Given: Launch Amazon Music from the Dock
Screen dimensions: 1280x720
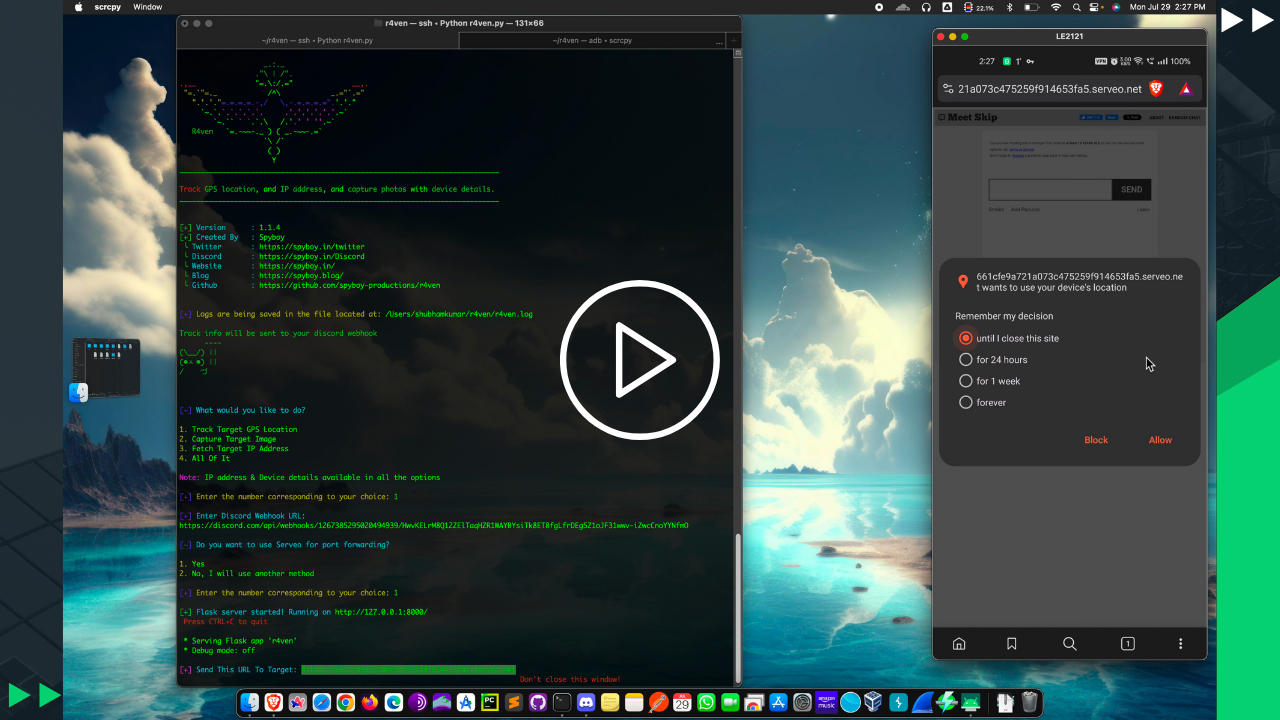Looking at the screenshot, I should 826,703.
